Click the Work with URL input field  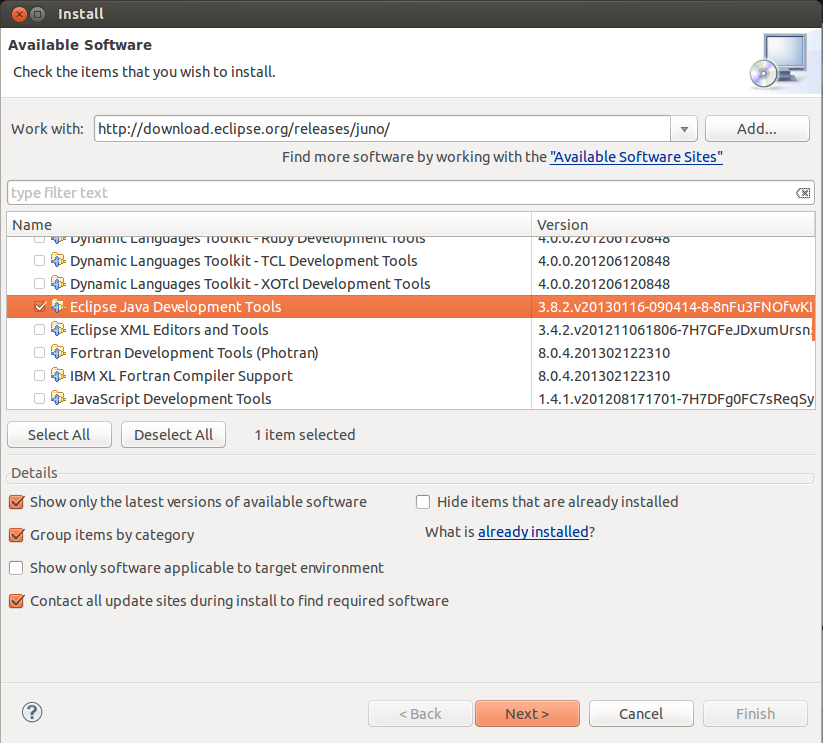coord(383,129)
